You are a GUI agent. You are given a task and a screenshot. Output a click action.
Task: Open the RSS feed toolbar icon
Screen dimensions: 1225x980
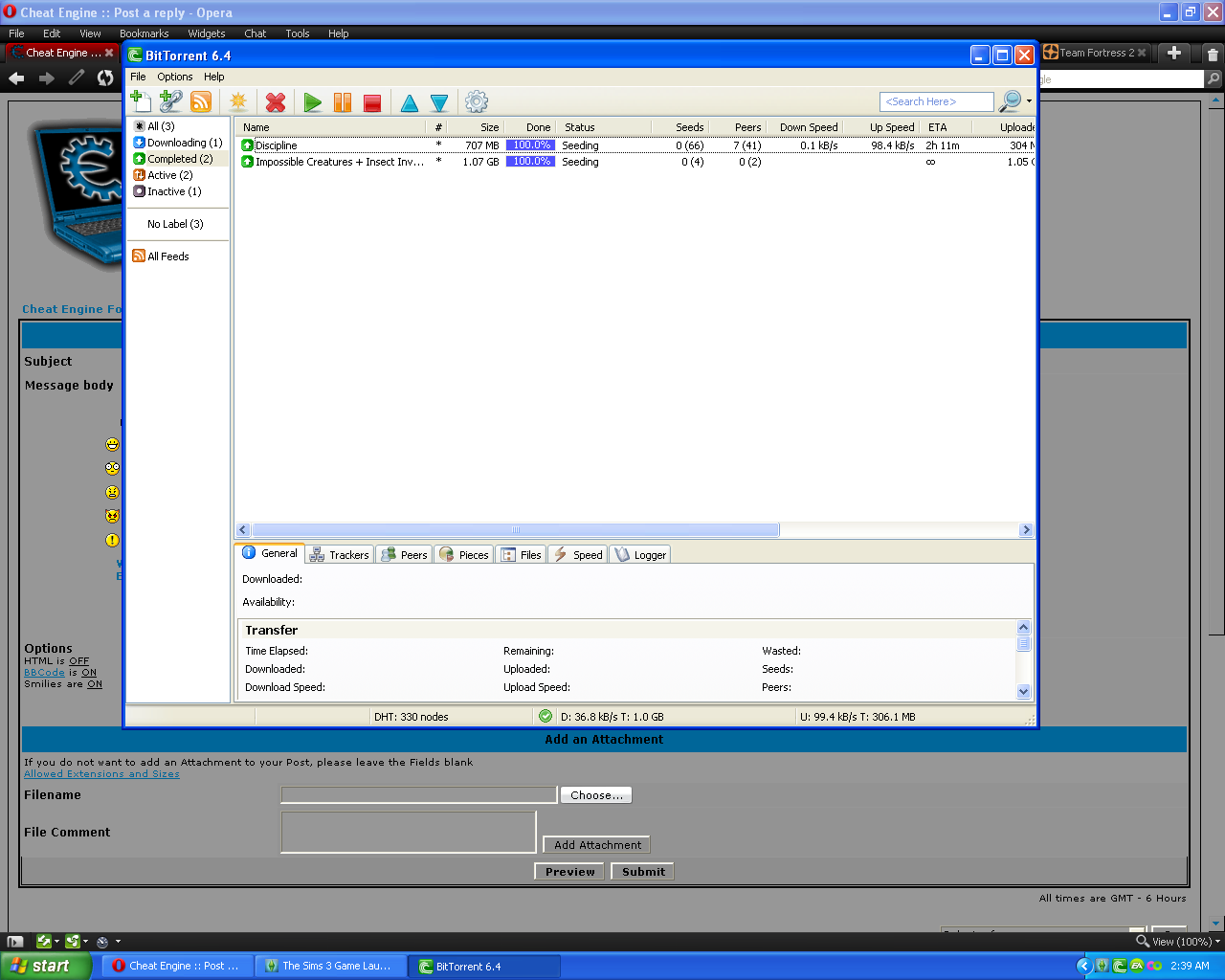coord(201,101)
